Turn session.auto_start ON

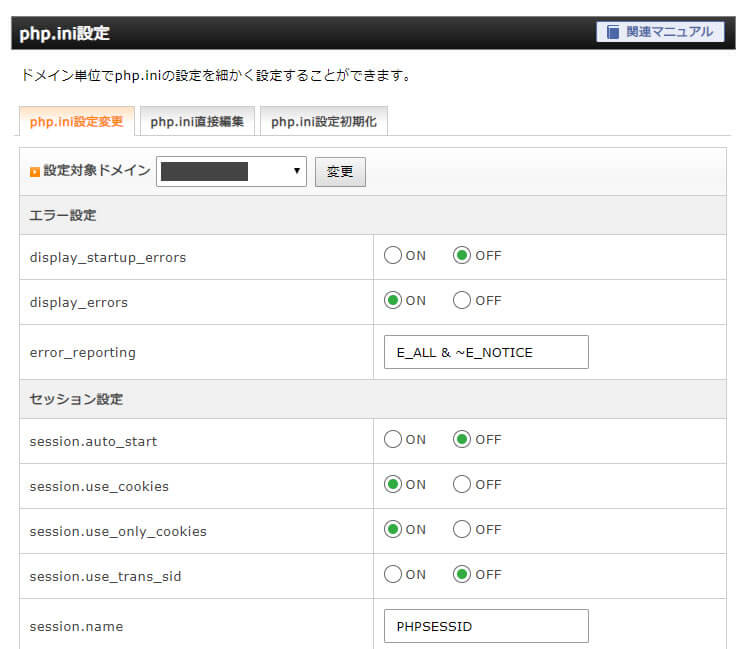pos(393,439)
